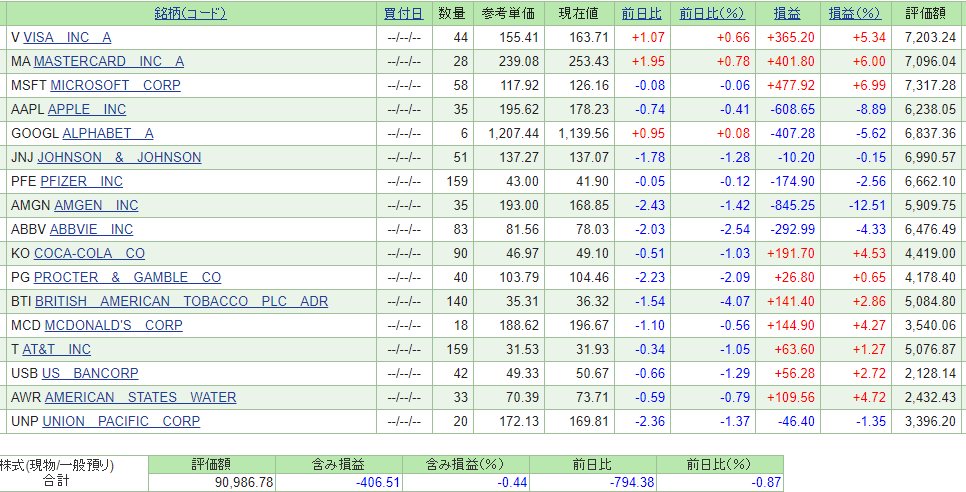View AMGEN INC stock page
Viewport: 966px width, 492px height.
pos(97,206)
